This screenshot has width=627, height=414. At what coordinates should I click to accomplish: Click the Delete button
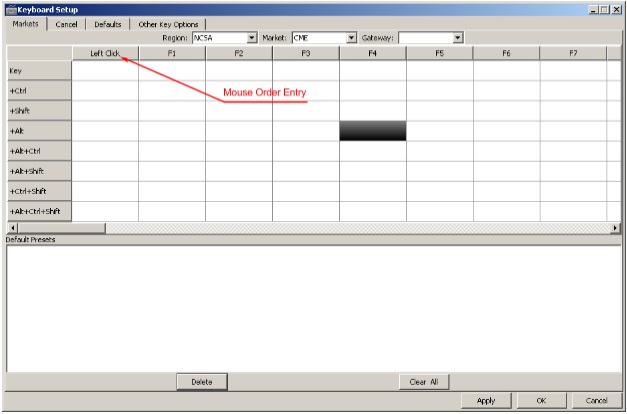(202, 382)
